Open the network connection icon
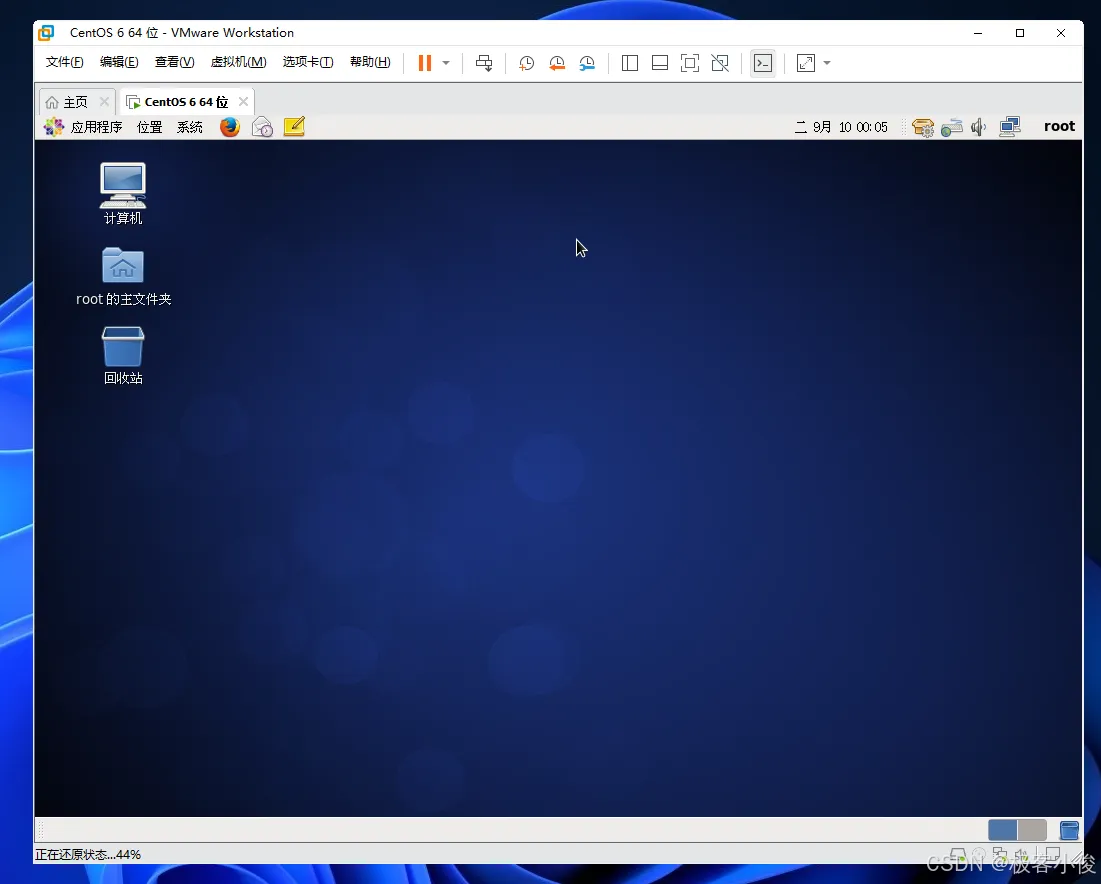The height and width of the screenshot is (884, 1101). click(x=1010, y=127)
